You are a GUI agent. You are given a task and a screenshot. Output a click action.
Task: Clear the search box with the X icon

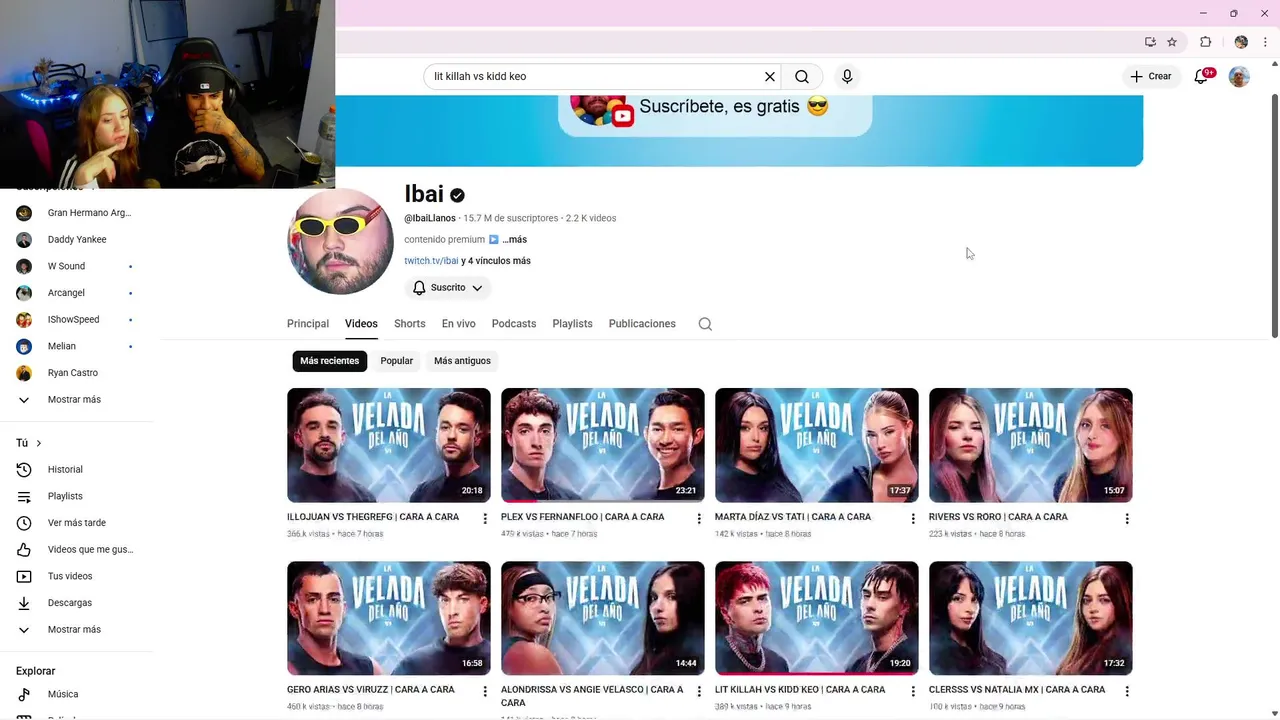click(770, 76)
